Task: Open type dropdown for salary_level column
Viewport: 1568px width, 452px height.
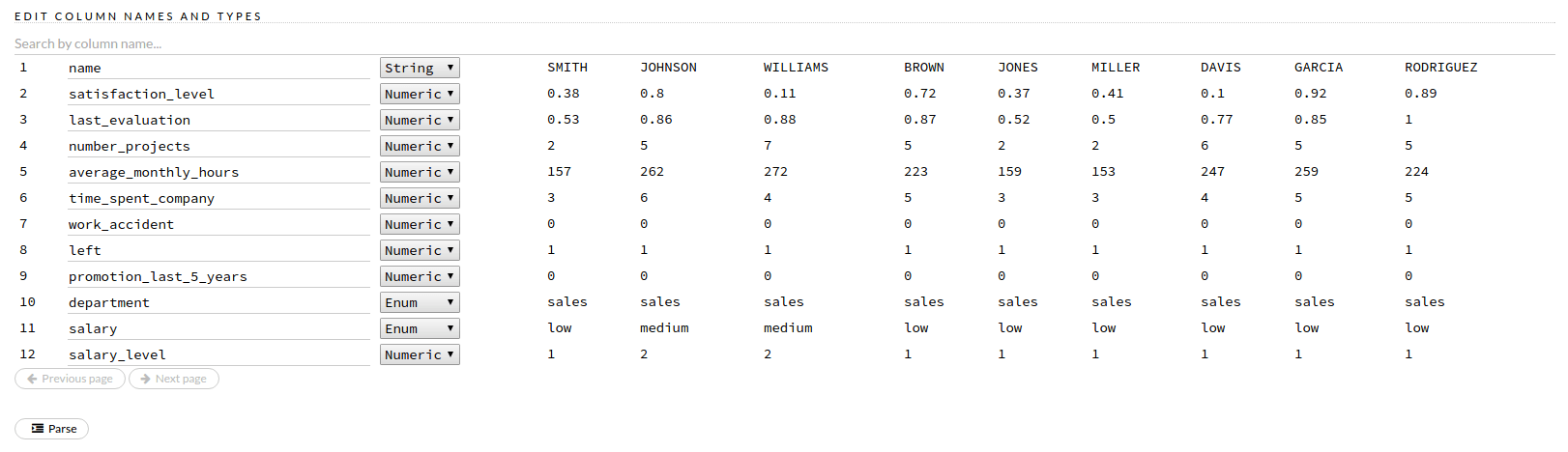Action: (x=420, y=354)
